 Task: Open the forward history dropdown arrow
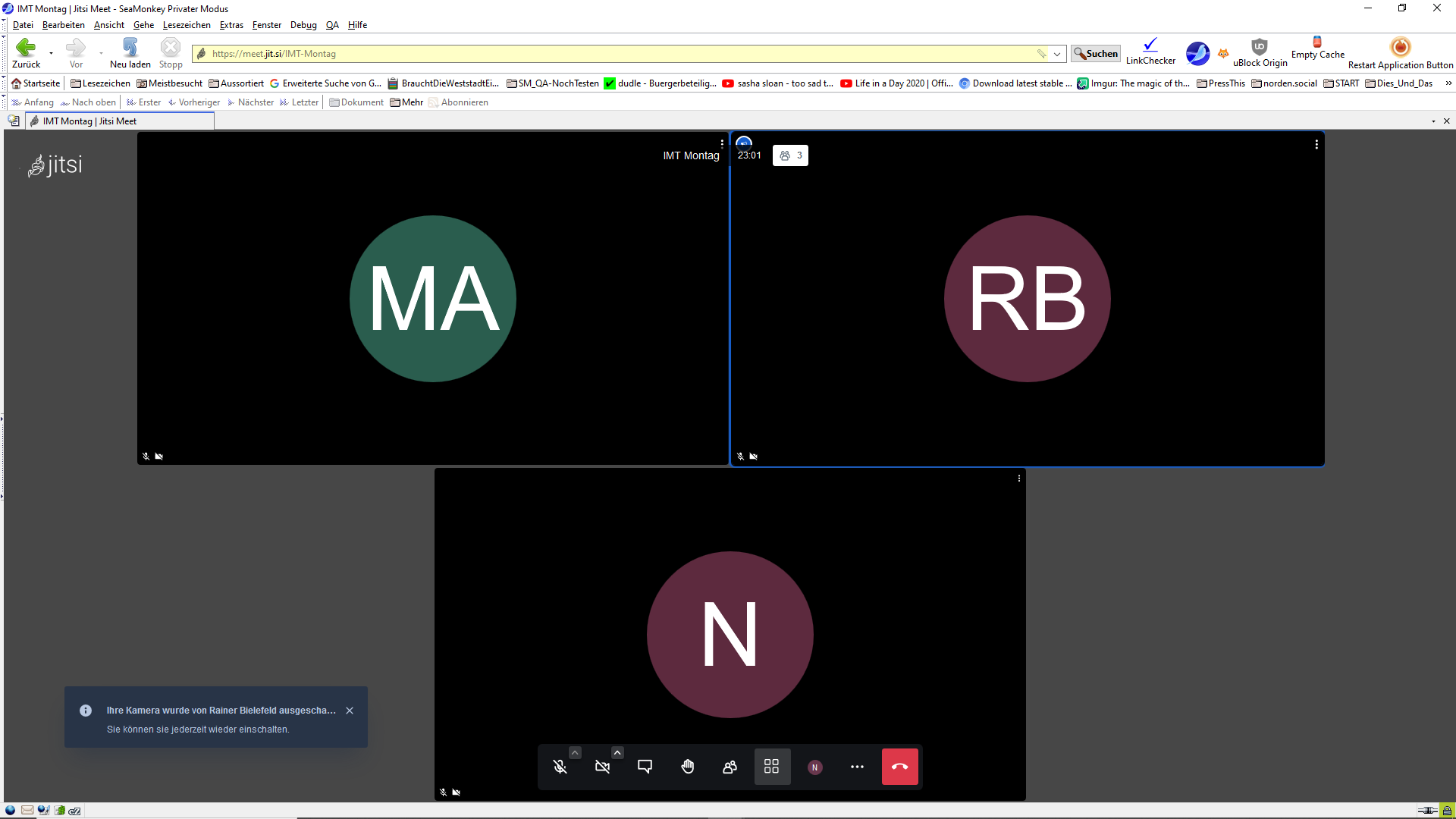pyautogui.click(x=101, y=53)
